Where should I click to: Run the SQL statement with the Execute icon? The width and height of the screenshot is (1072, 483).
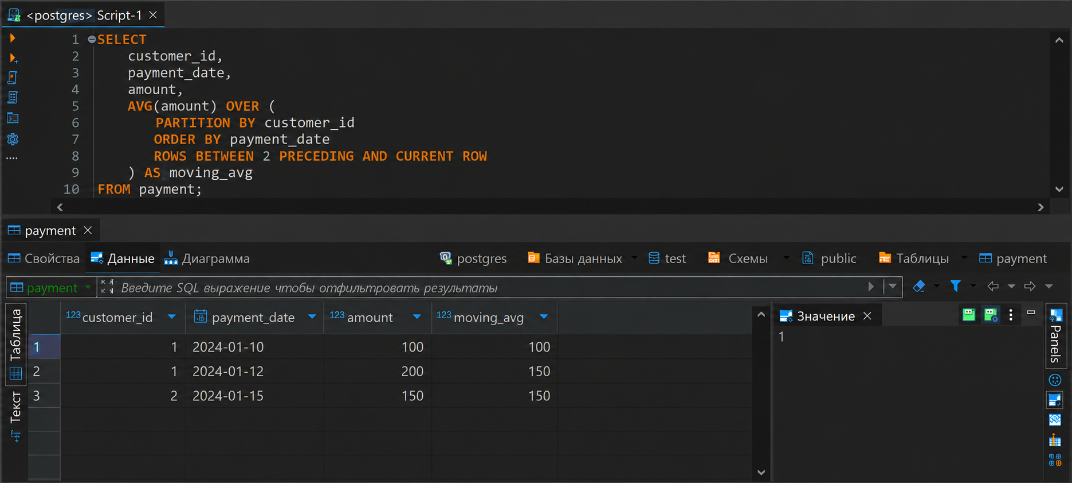point(12,38)
